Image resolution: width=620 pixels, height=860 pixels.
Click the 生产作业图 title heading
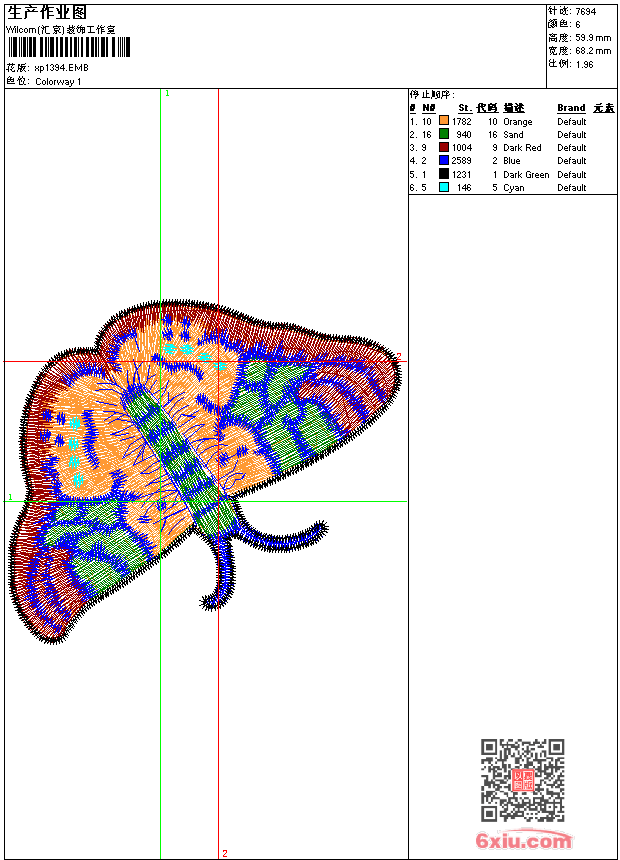tap(47, 12)
